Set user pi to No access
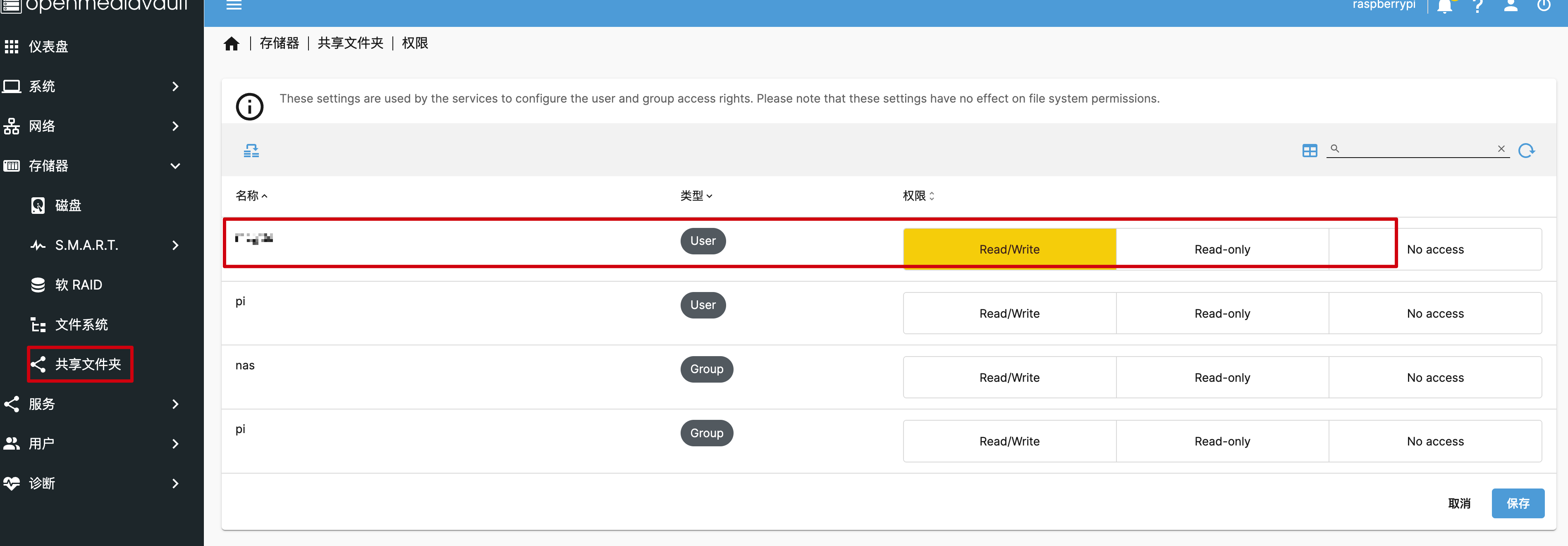The image size is (1568, 546). click(1435, 314)
